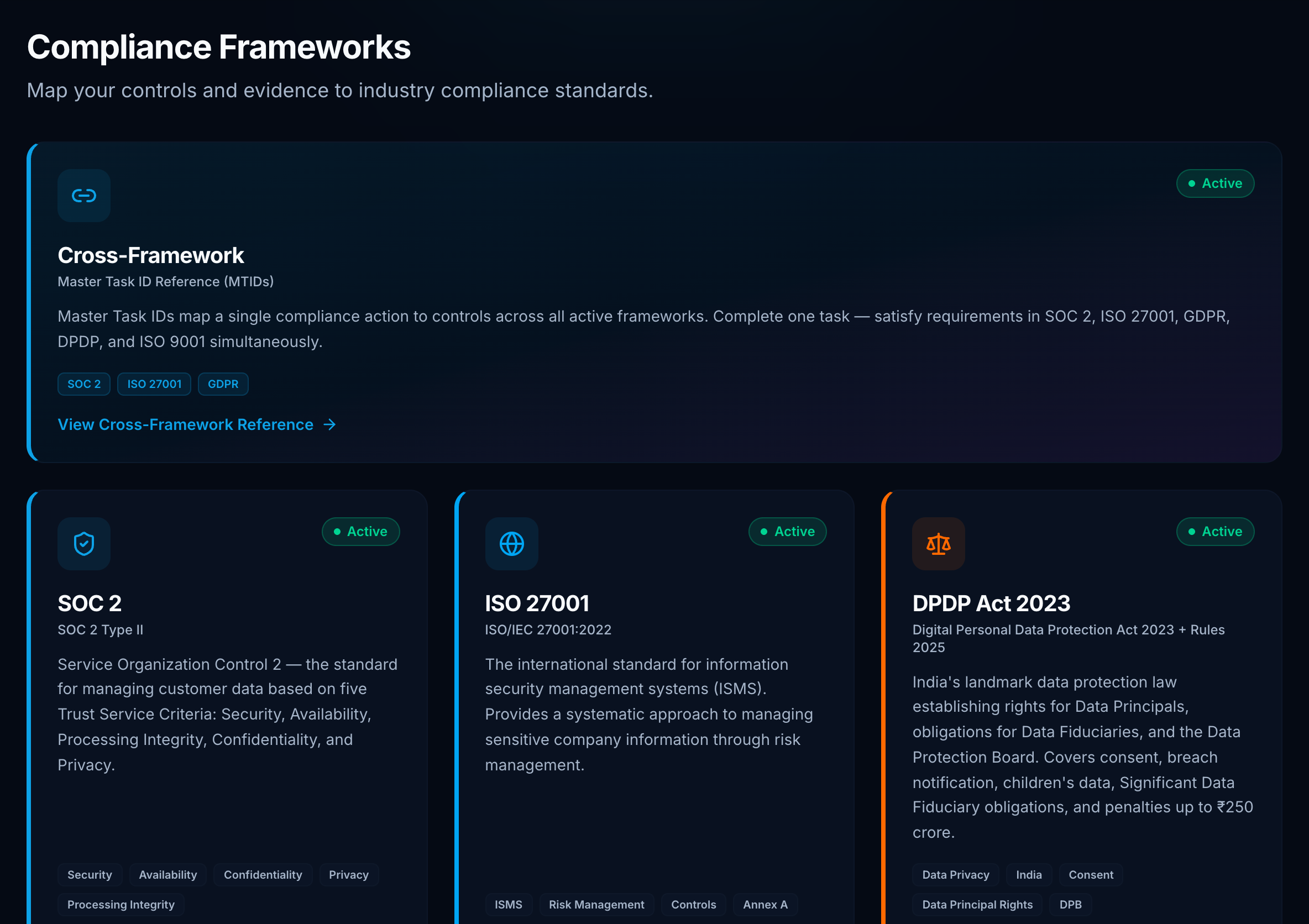Click the Consent tag chip
The image size is (1309, 924).
[1091, 874]
